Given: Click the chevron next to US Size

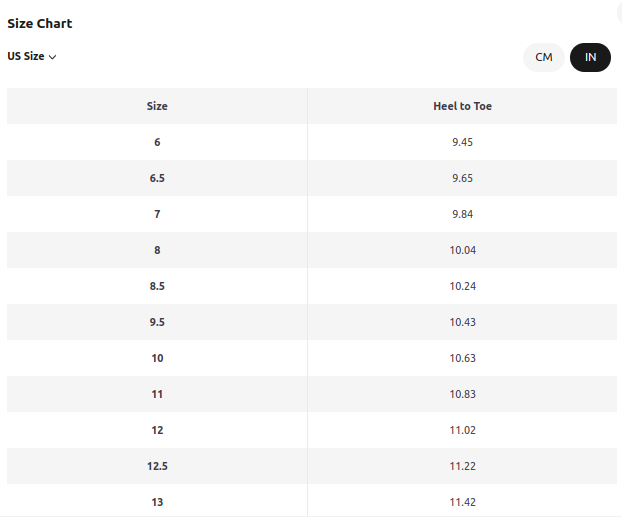Looking at the screenshot, I should pyautogui.click(x=52, y=57).
